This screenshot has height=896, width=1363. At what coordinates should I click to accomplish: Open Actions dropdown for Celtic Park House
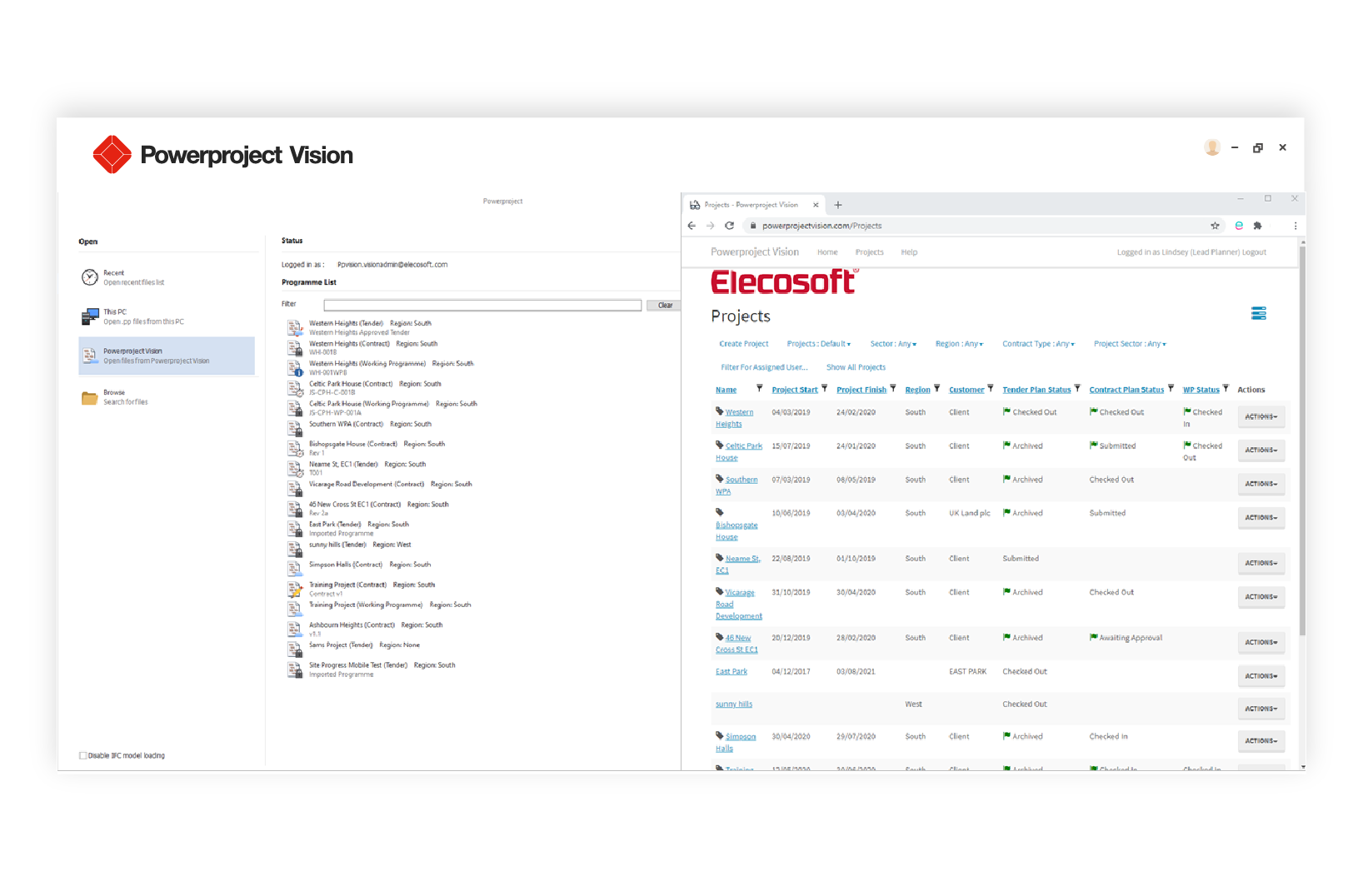click(x=1261, y=450)
